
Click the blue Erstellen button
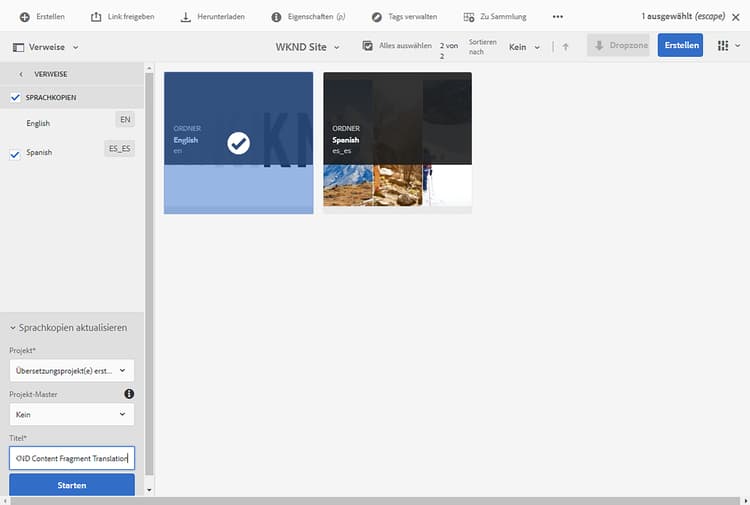680,46
